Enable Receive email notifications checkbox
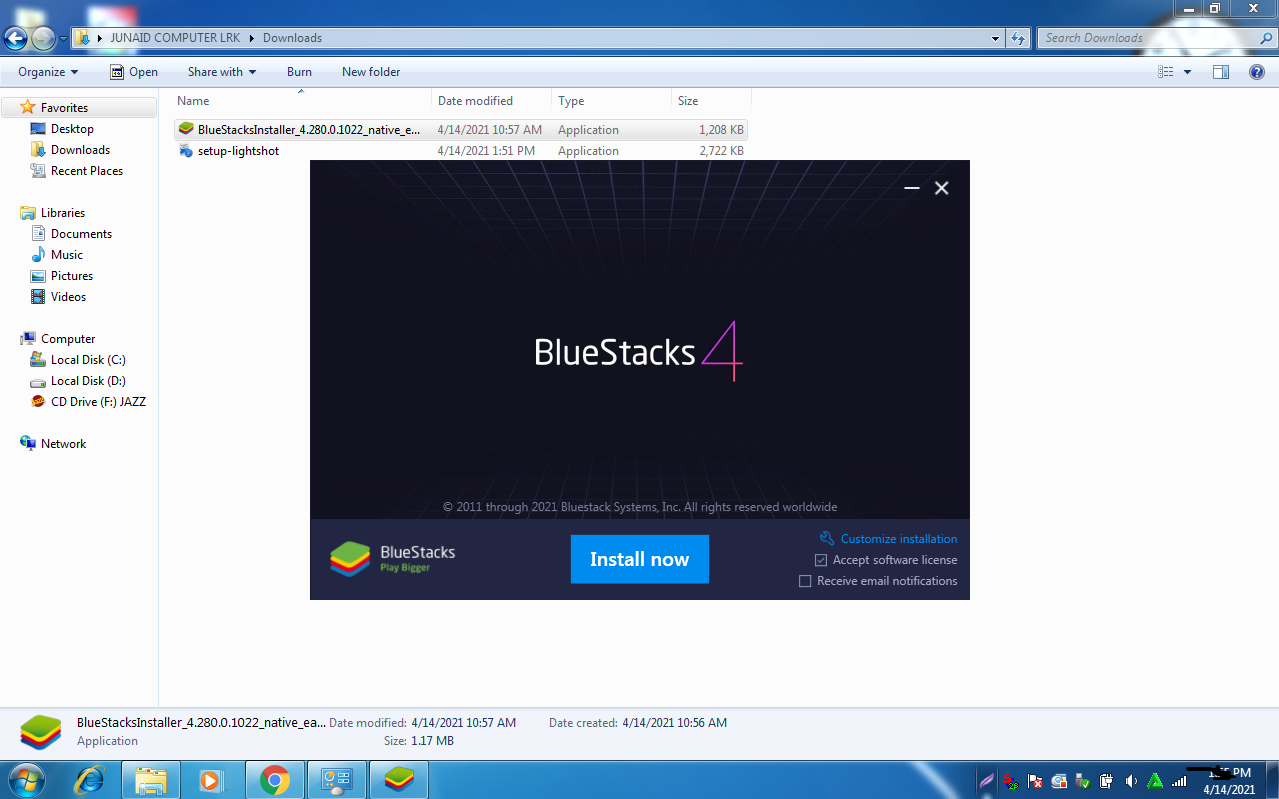This screenshot has height=799, width=1279. pos(805,581)
